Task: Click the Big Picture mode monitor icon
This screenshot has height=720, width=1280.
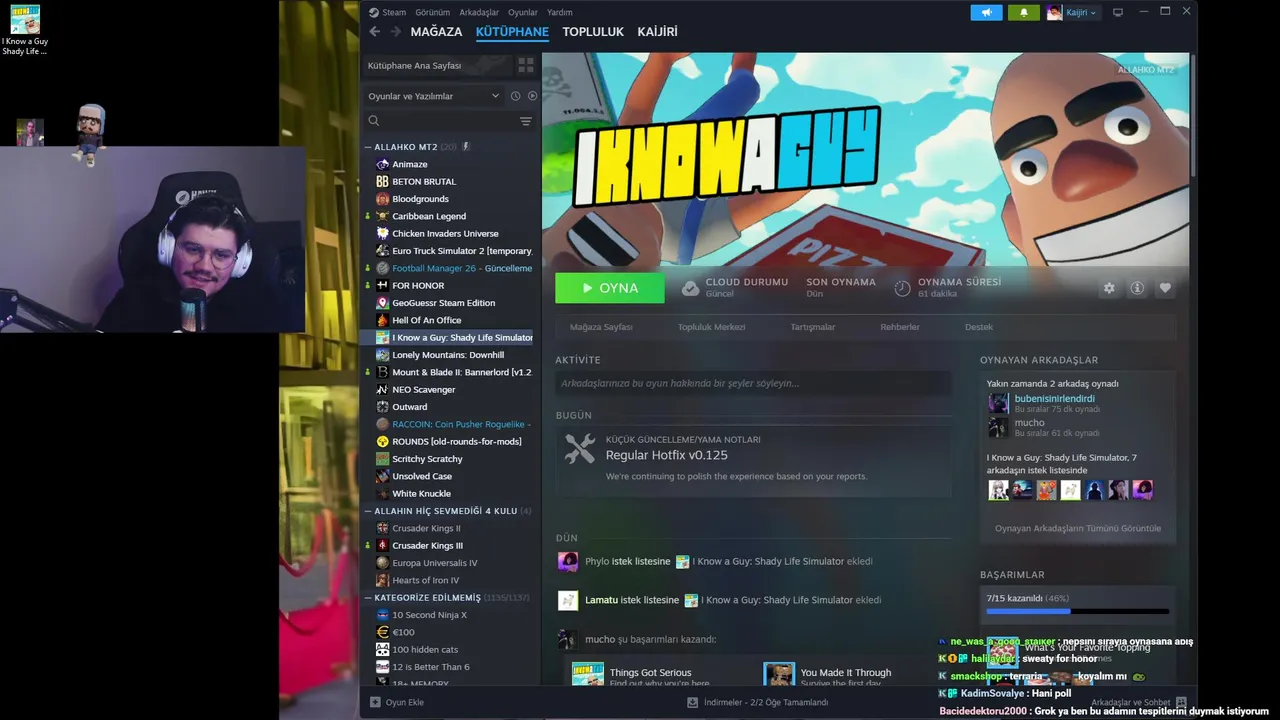Action: [x=1118, y=12]
